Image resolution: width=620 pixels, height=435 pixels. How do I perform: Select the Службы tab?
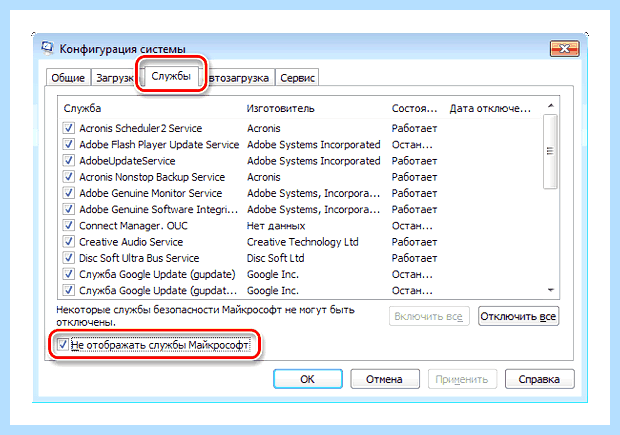171,76
